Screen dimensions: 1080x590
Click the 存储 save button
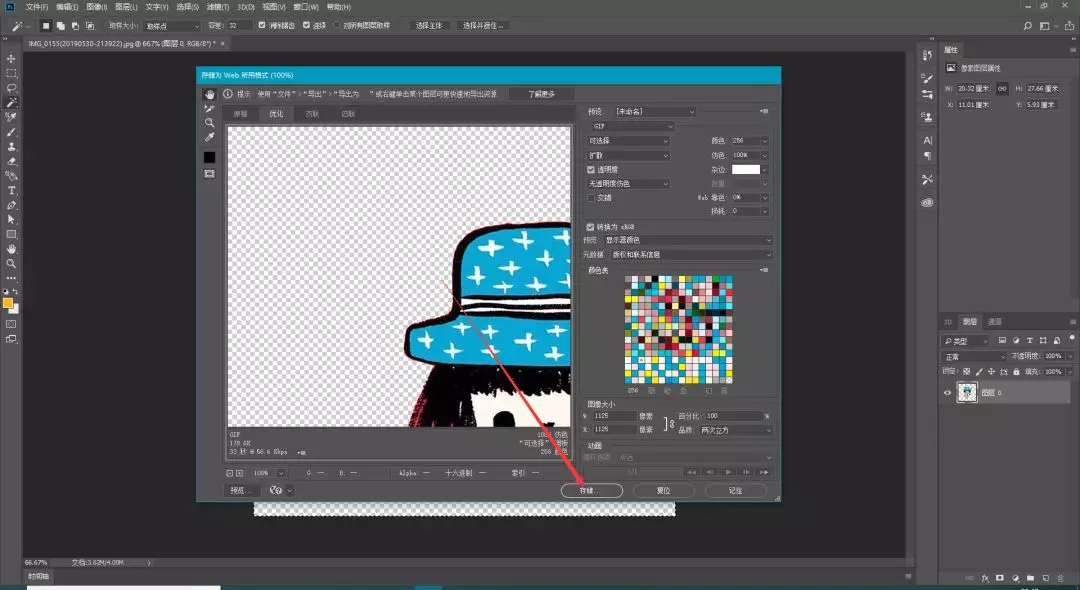pos(592,491)
